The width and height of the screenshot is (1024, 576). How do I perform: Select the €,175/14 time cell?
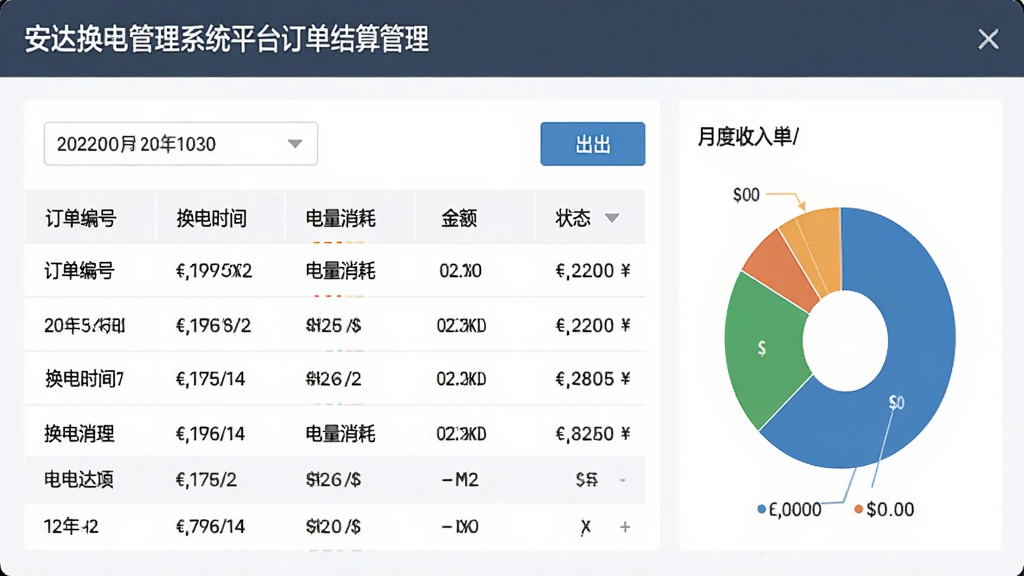[x=210, y=379]
